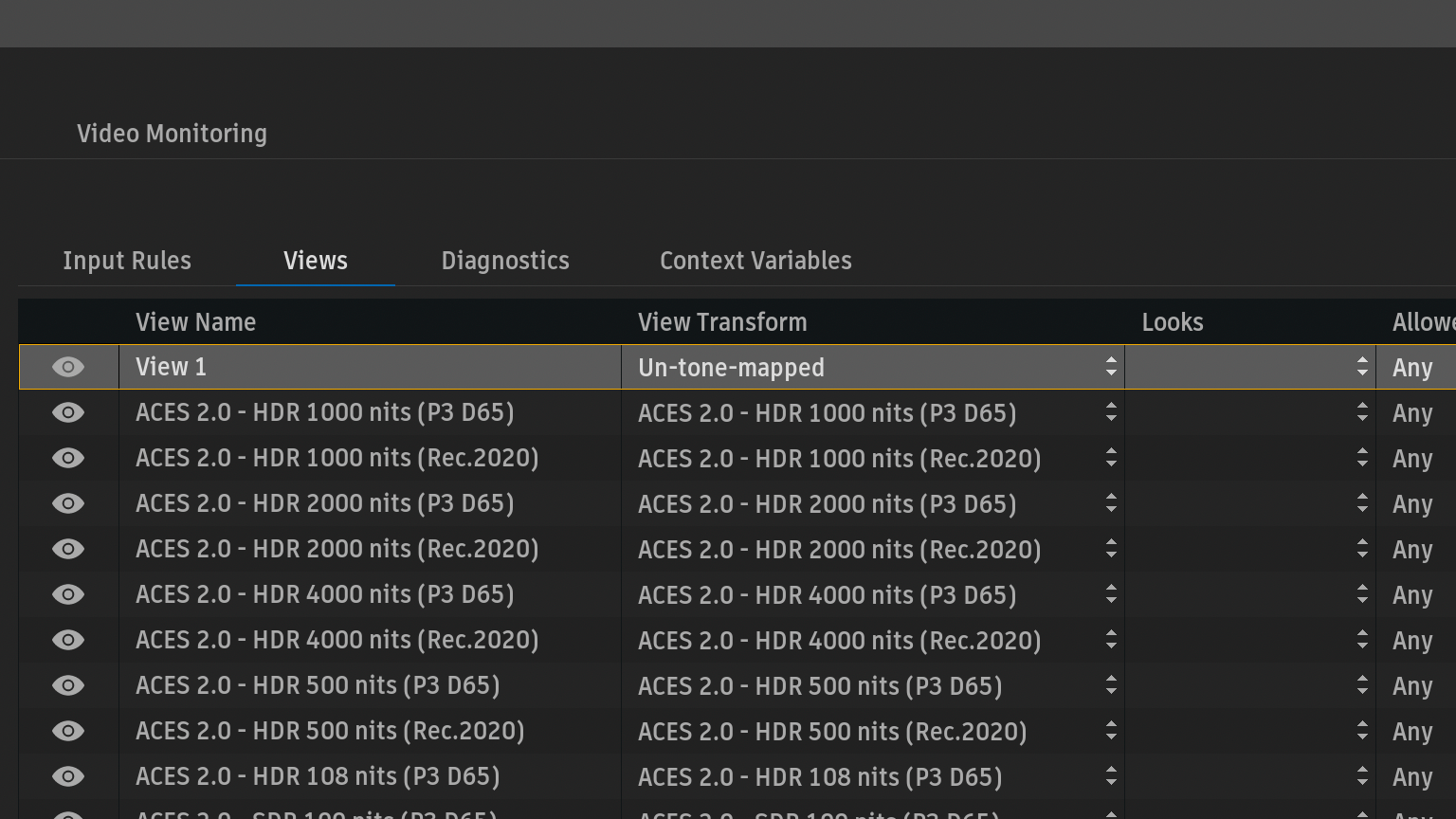Open the Un-tone-mapped View Transform dropdown
This screenshot has height=819, width=1456.
[x=872, y=367]
